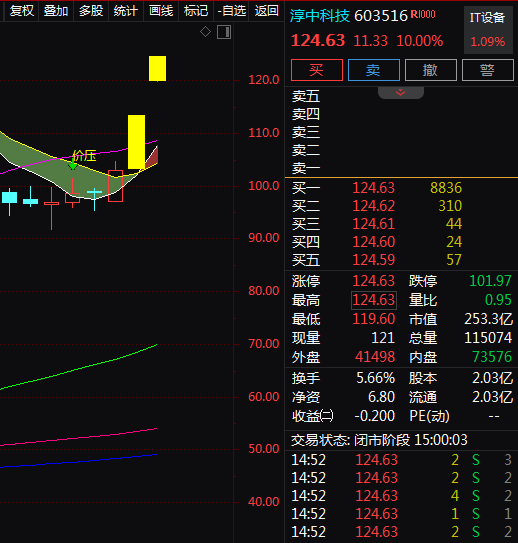
Task: Click 买一 volume 8836
Action: 446,188
